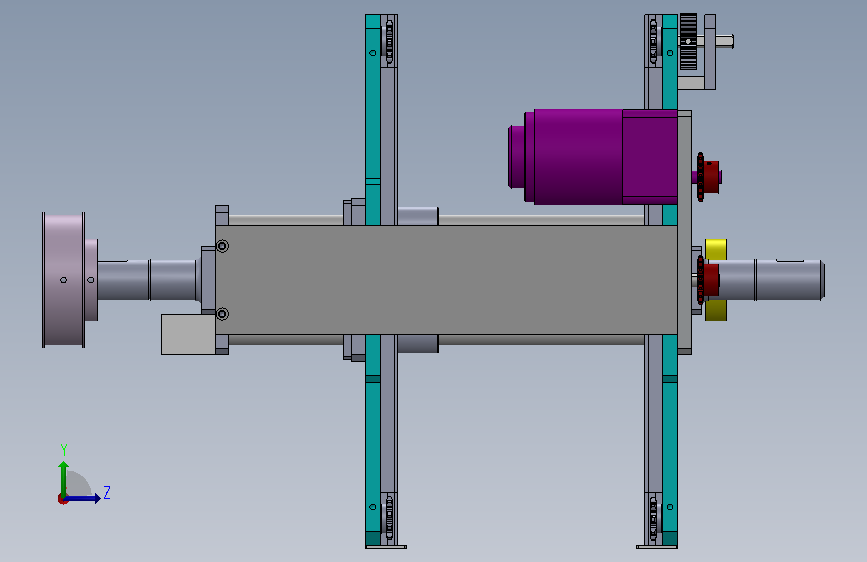Select the large pulley wheel at the left shaft end
Viewport: 867px width, 562px height.
tap(64, 280)
